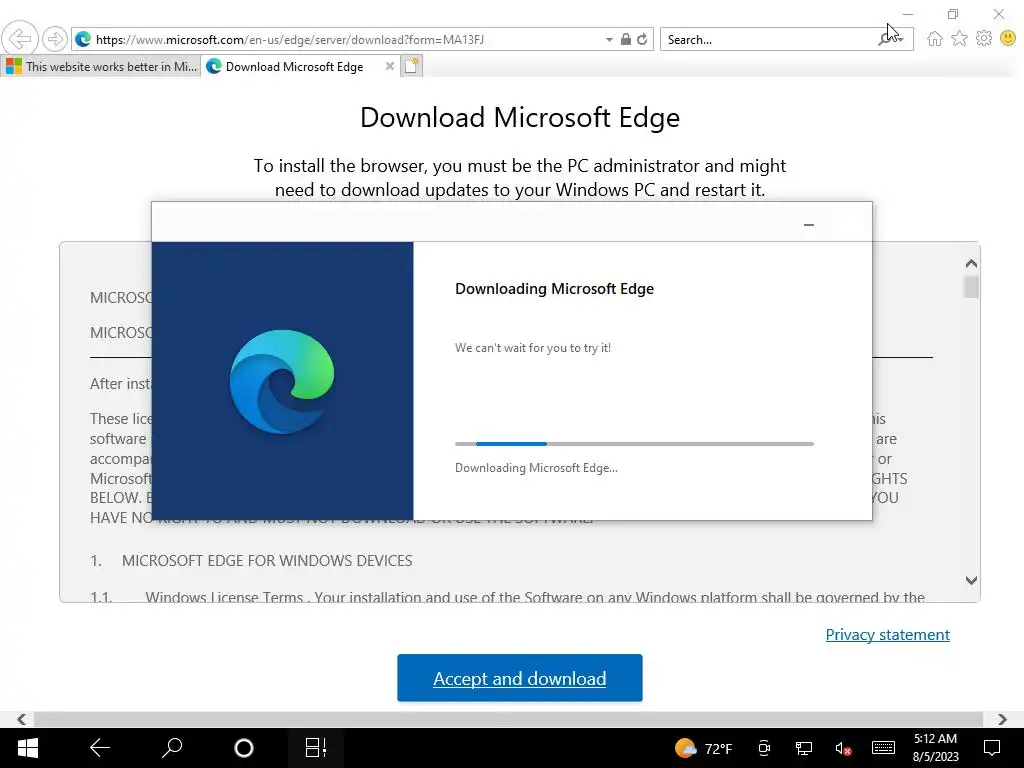Click the browser Back arrow button

point(20,39)
